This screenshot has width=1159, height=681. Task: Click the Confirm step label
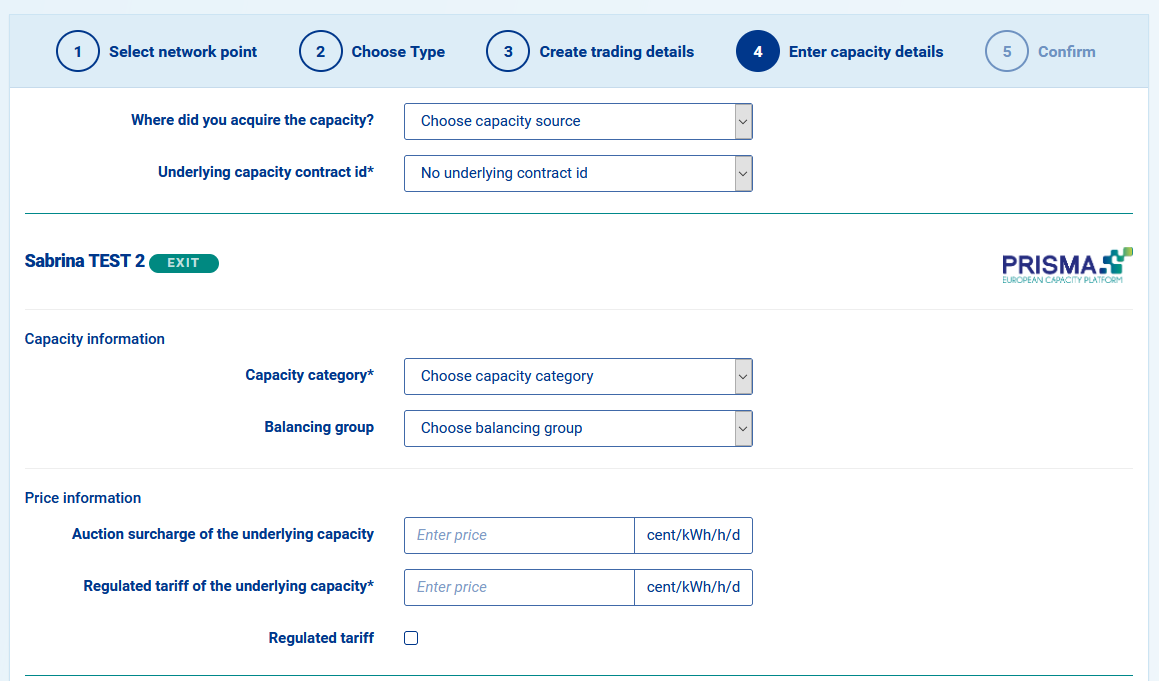click(1066, 52)
